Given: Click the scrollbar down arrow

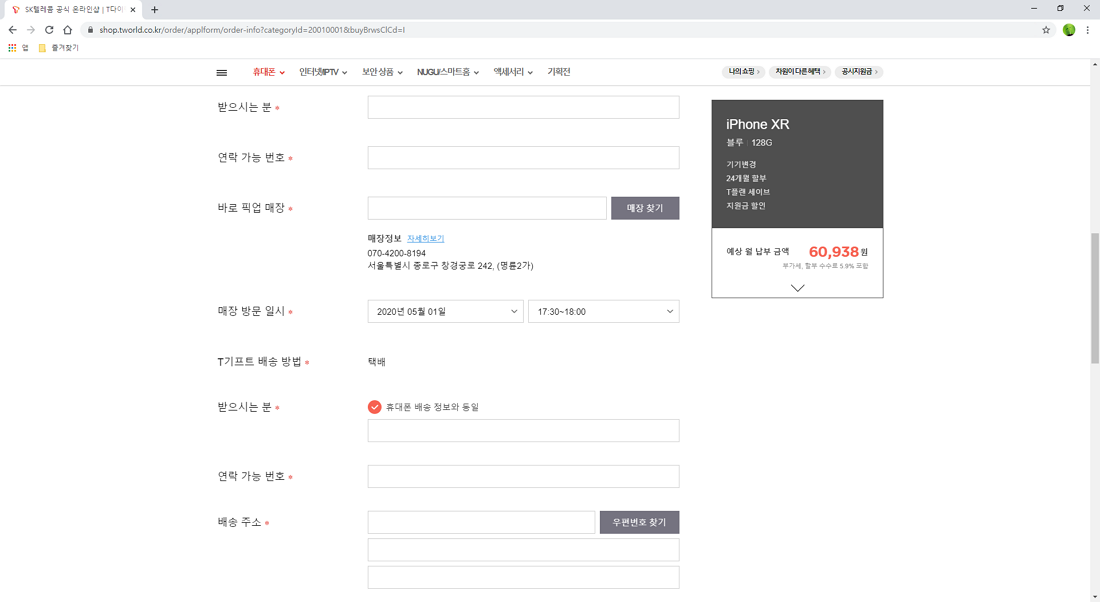Looking at the screenshot, I should click(x=1094, y=597).
